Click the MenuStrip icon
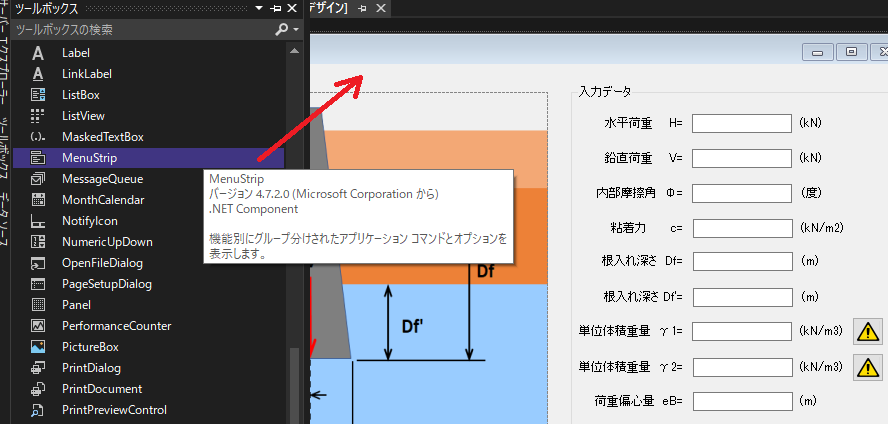 [x=38, y=158]
